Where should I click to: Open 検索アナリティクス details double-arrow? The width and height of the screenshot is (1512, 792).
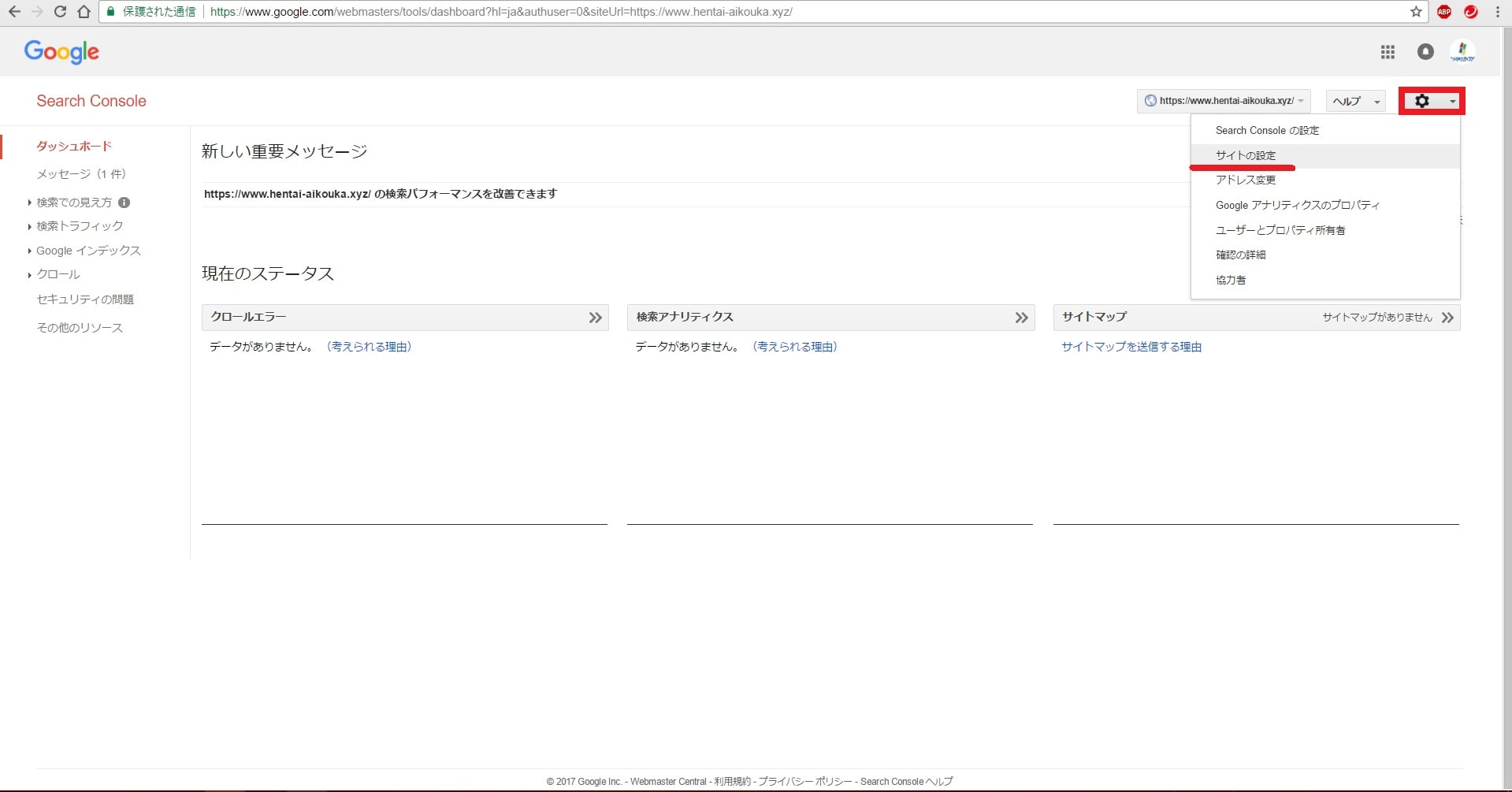(x=1021, y=318)
